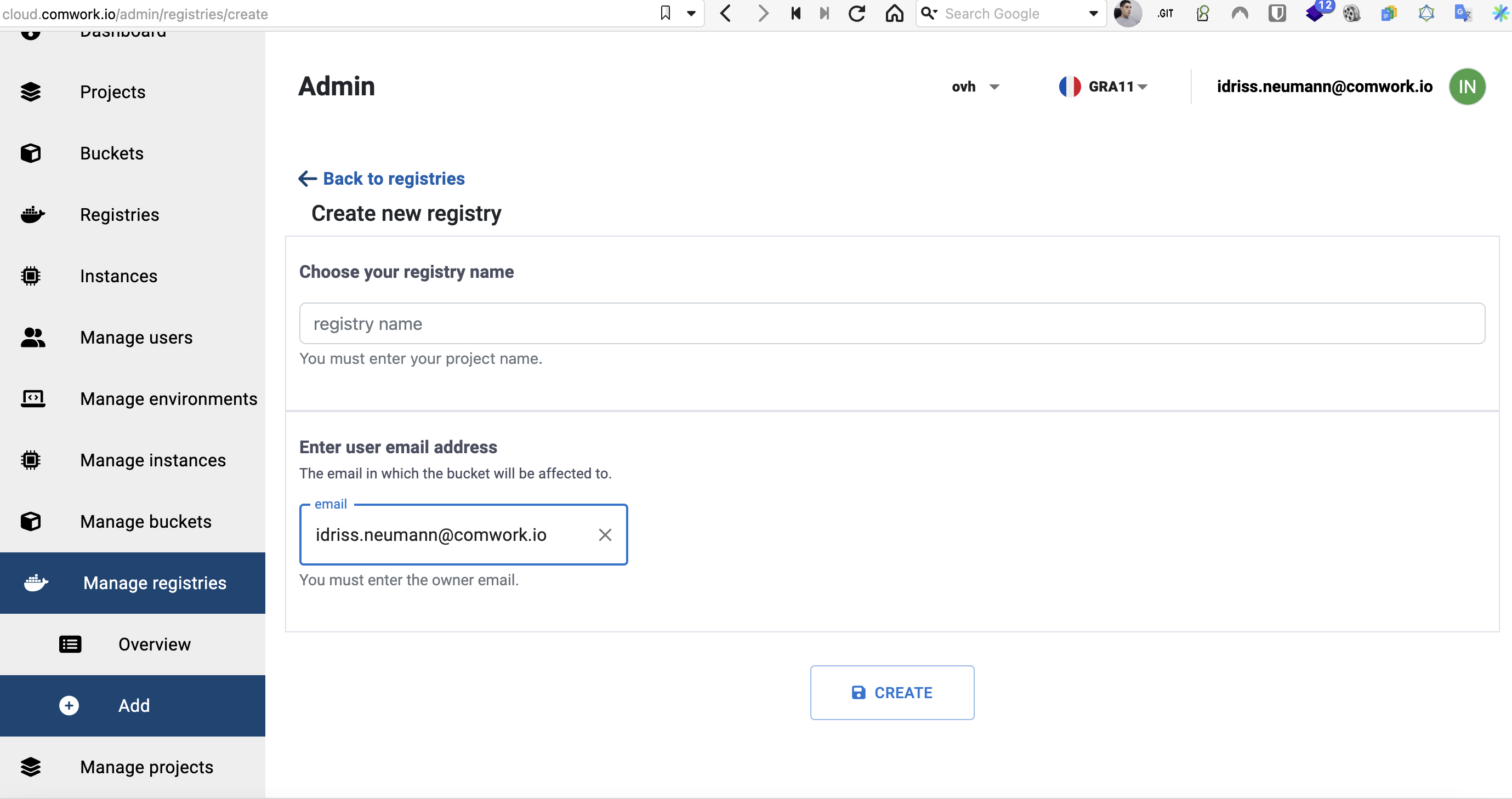
Task: Open the search engine selector icon
Action: click(x=929, y=13)
